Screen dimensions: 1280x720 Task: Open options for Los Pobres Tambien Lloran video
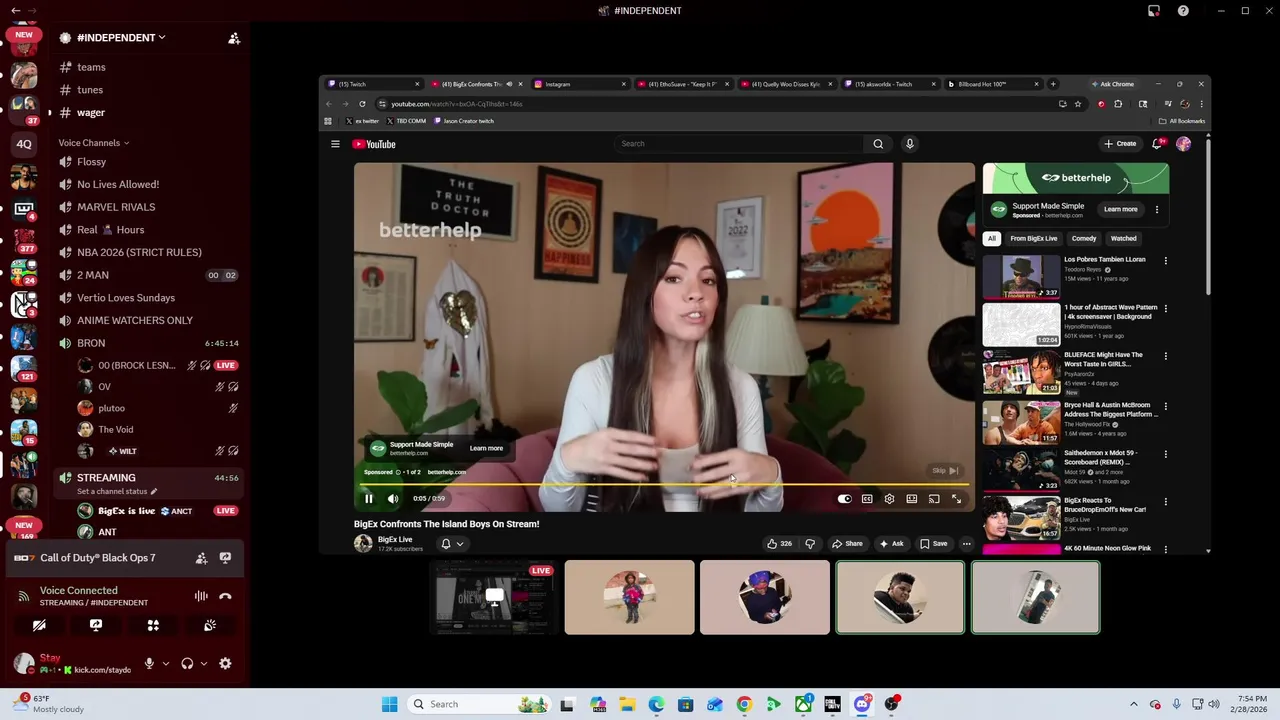1165,261
